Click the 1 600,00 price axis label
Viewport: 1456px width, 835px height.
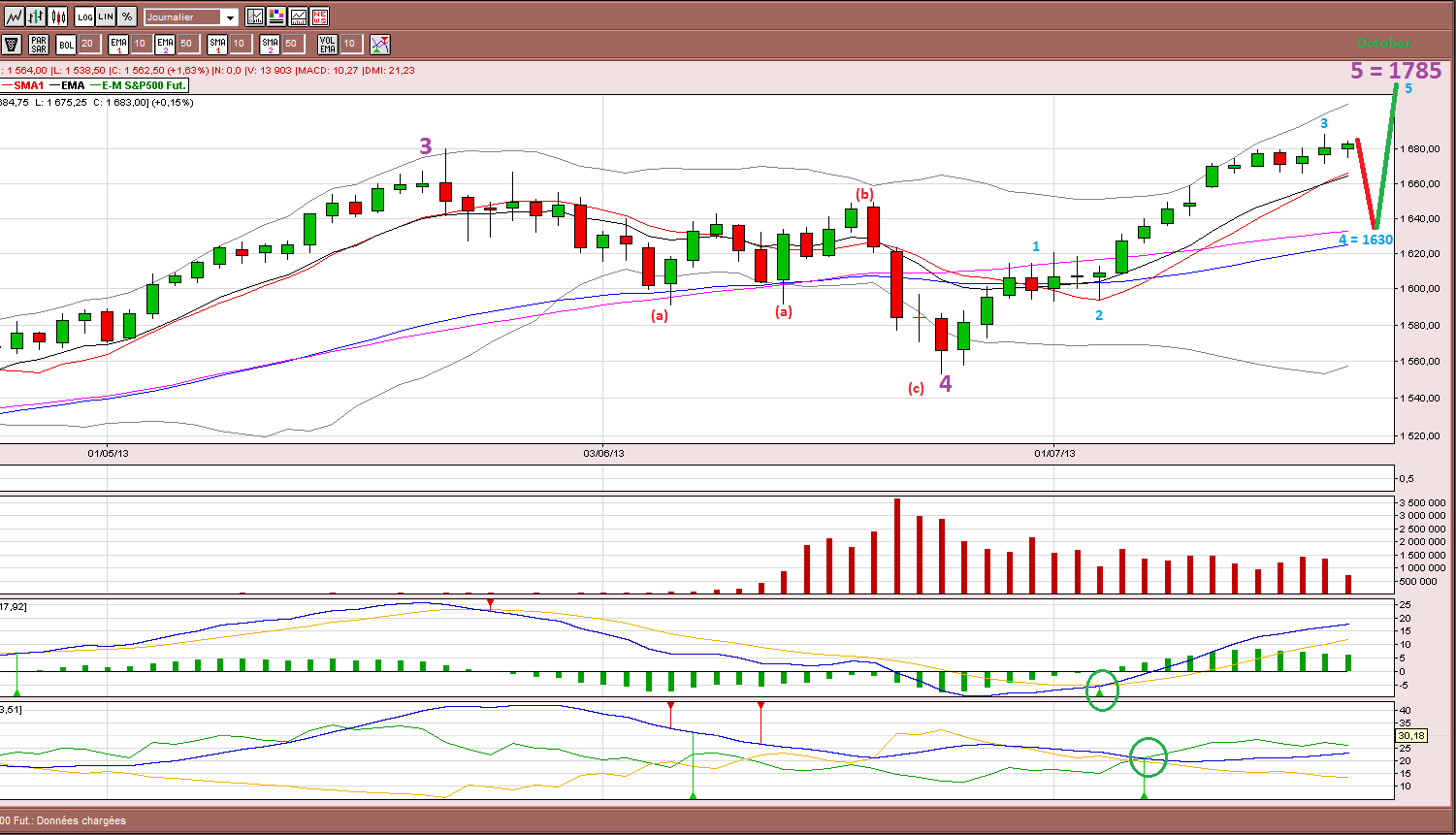pos(1419,289)
